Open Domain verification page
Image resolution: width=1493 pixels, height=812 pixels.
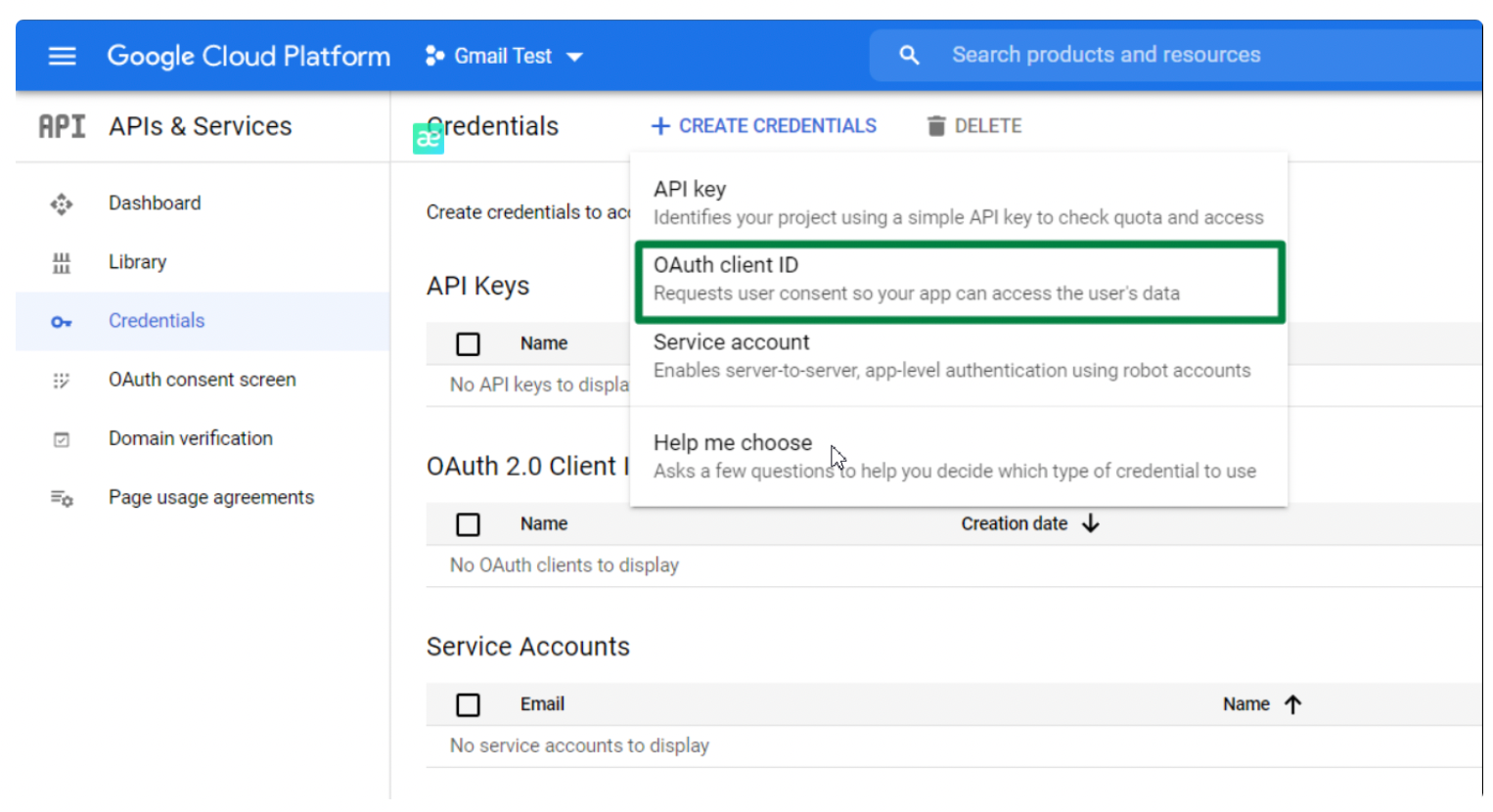pos(203,438)
